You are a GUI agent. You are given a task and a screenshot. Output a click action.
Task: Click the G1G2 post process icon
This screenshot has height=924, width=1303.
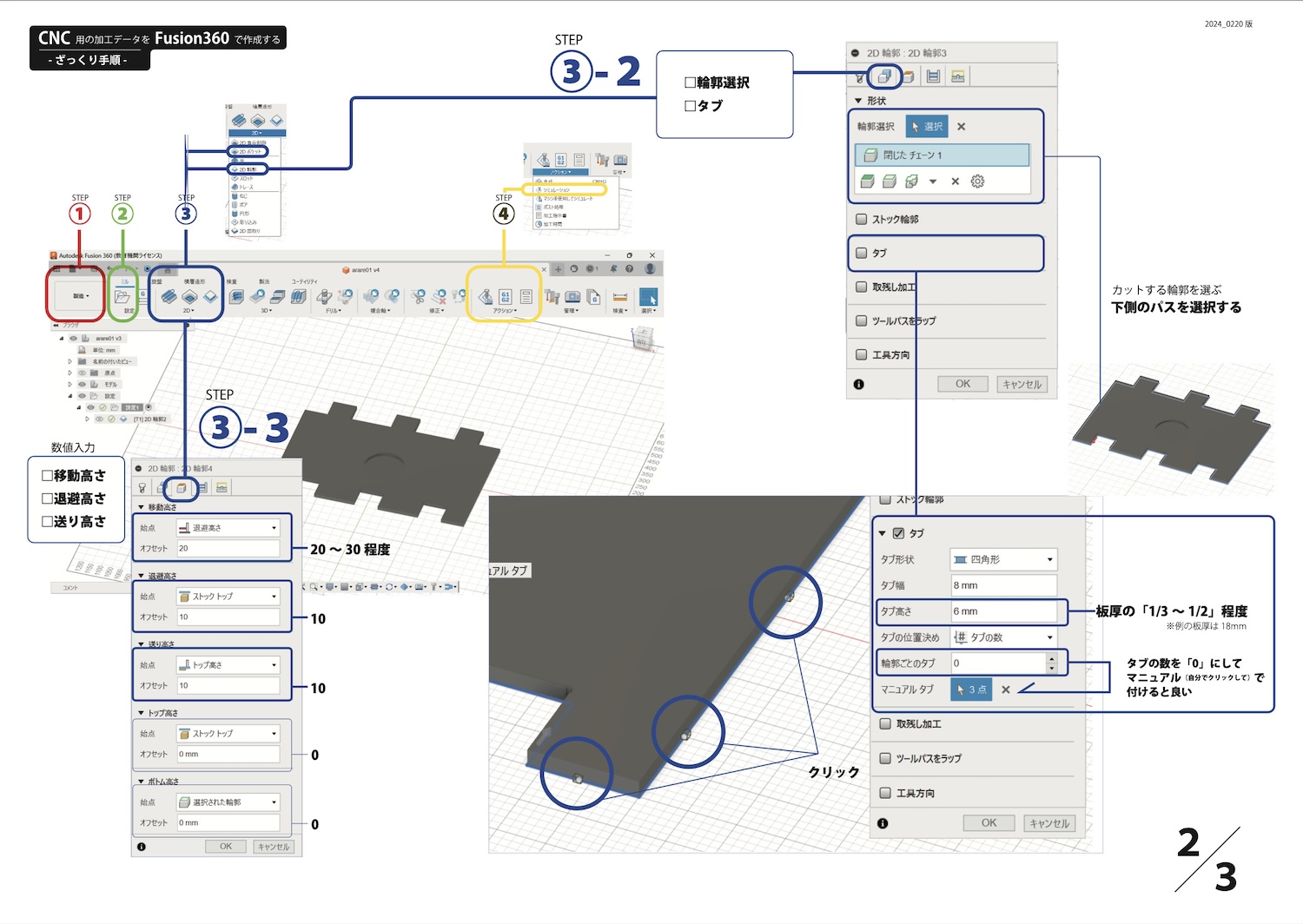tap(506, 295)
